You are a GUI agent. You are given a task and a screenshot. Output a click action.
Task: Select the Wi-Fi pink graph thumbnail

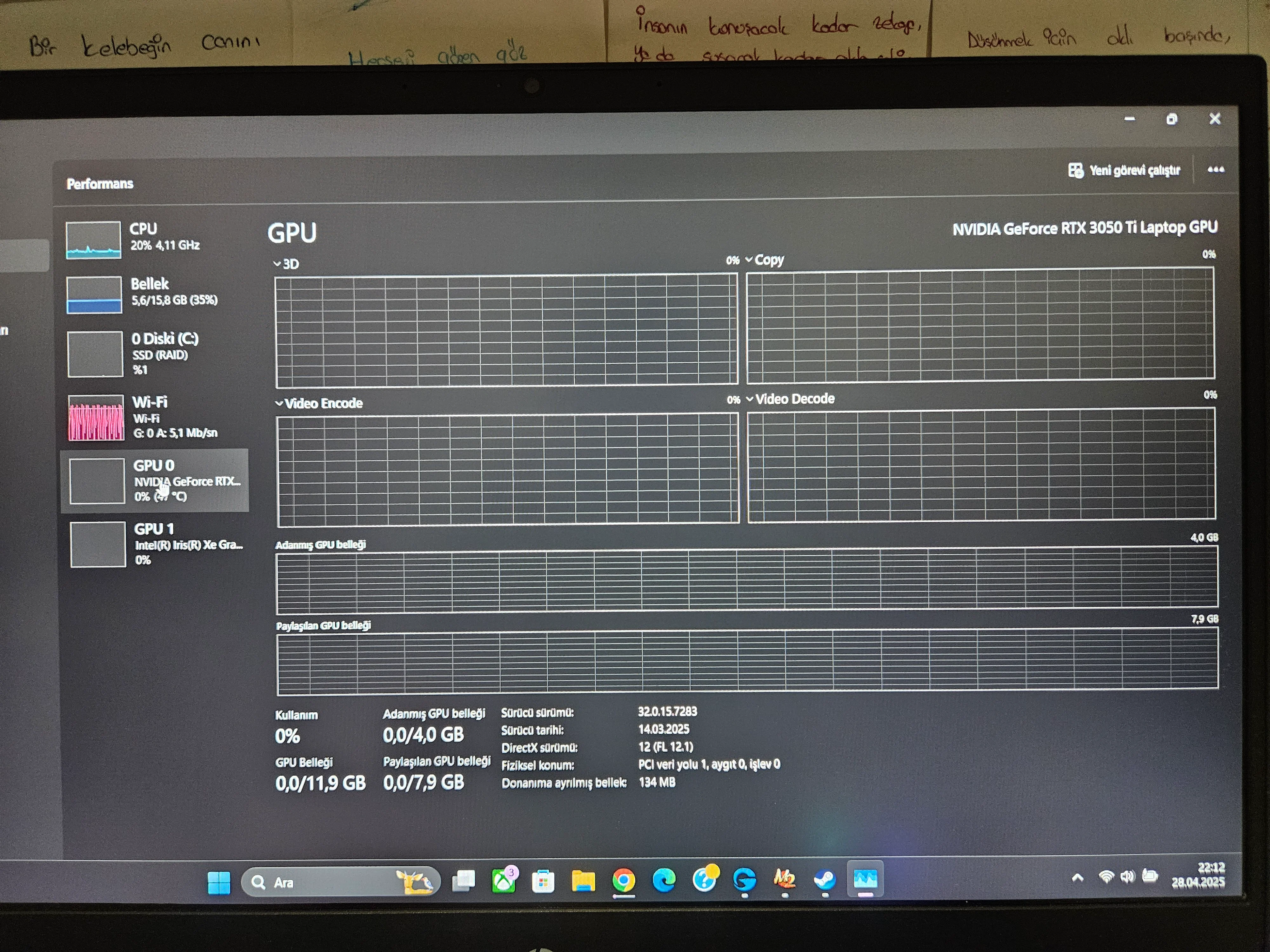coord(96,418)
